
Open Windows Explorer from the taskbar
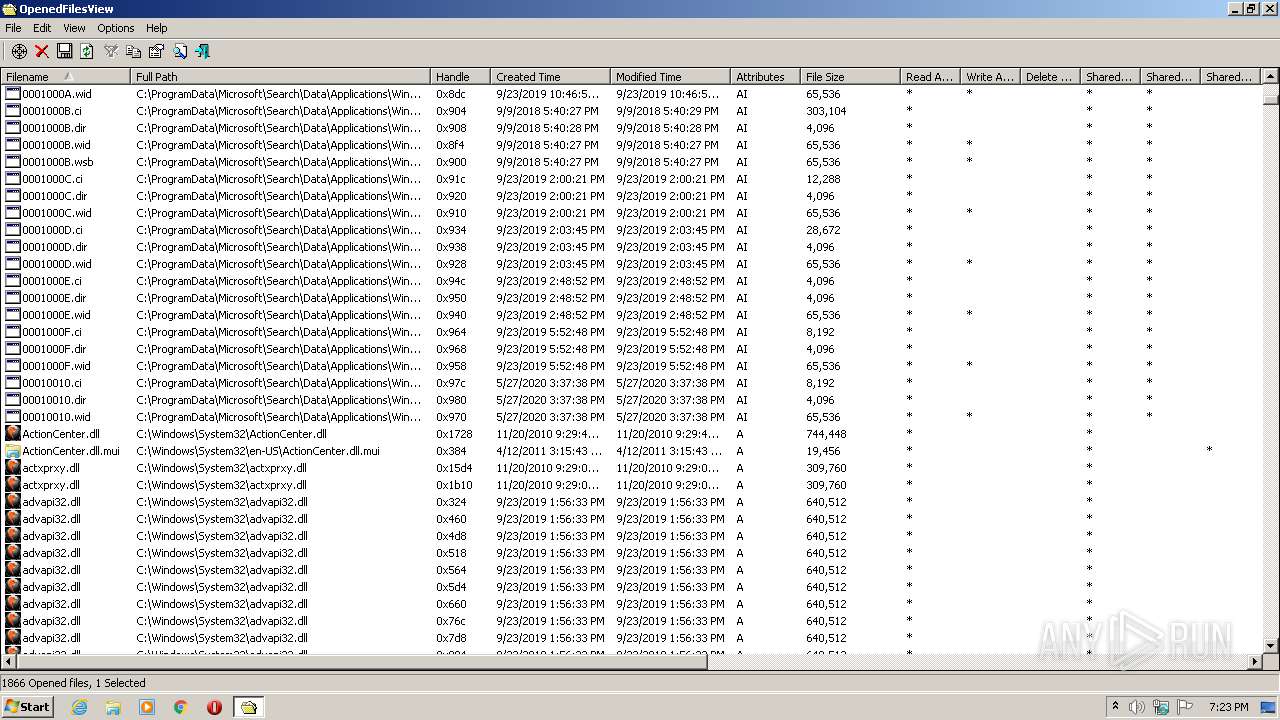(x=113, y=707)
